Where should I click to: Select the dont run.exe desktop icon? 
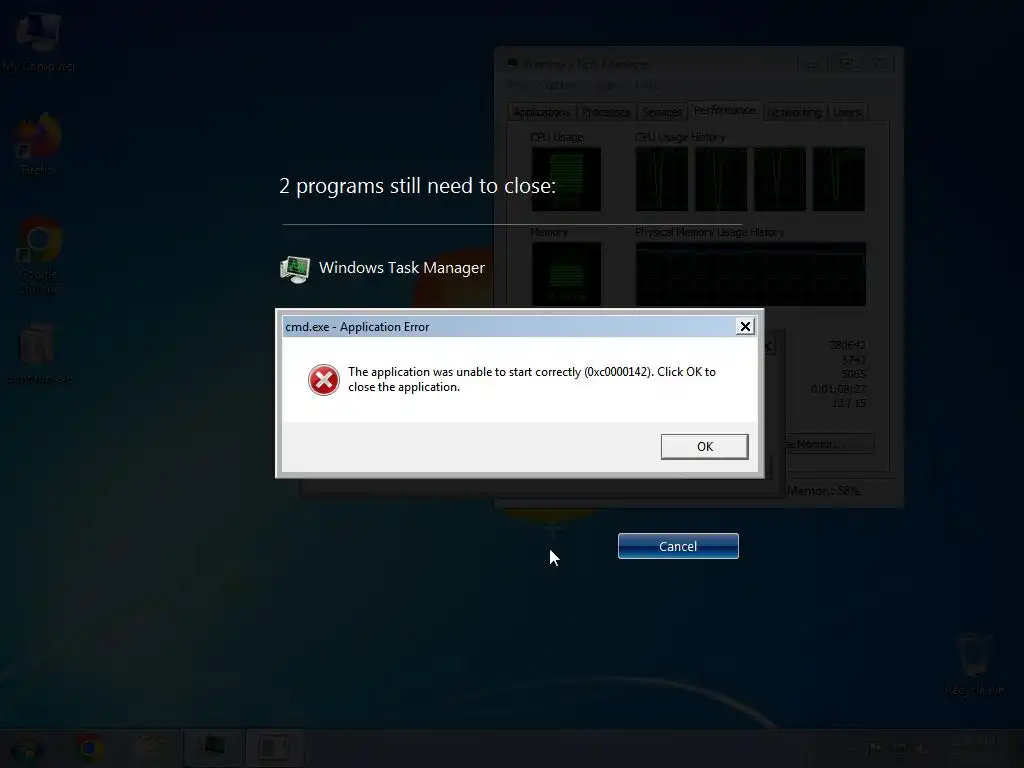click(39, 353)
